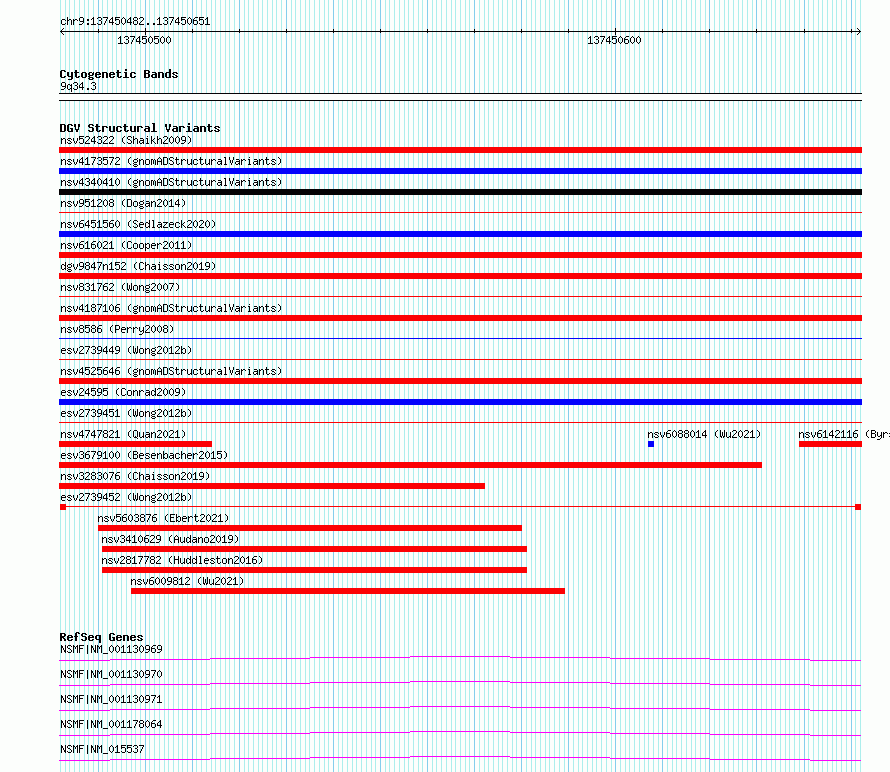Click nsv3410629 (Audano2019) label

(x=170, y=539)
